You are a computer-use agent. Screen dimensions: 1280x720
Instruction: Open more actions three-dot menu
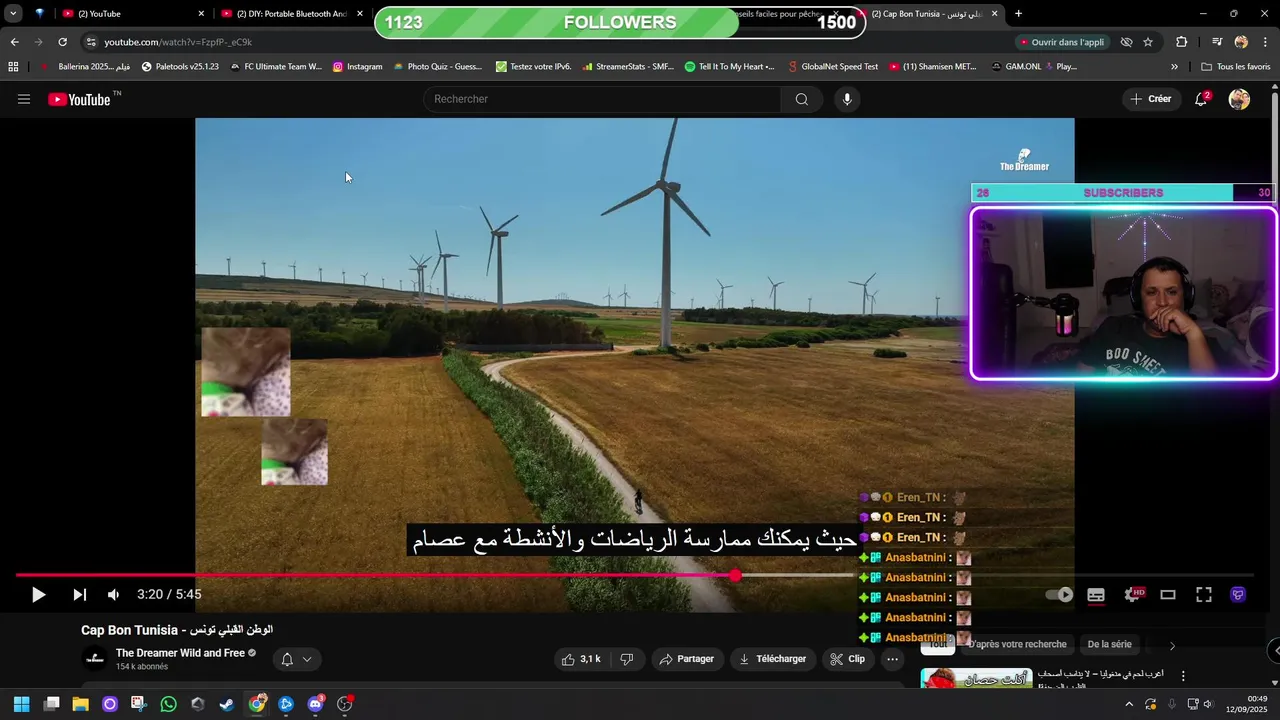[892, 659]
